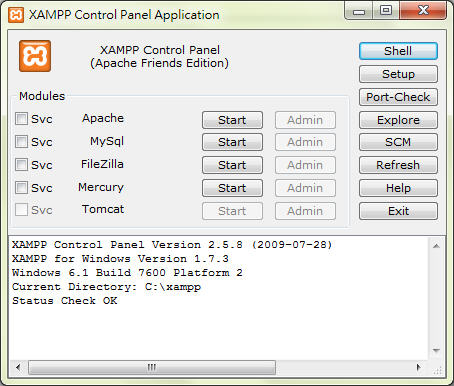Click 'Current Directory: C:\xampp' log line
This screenshot has width=454, height=386.
click(107, 287)
